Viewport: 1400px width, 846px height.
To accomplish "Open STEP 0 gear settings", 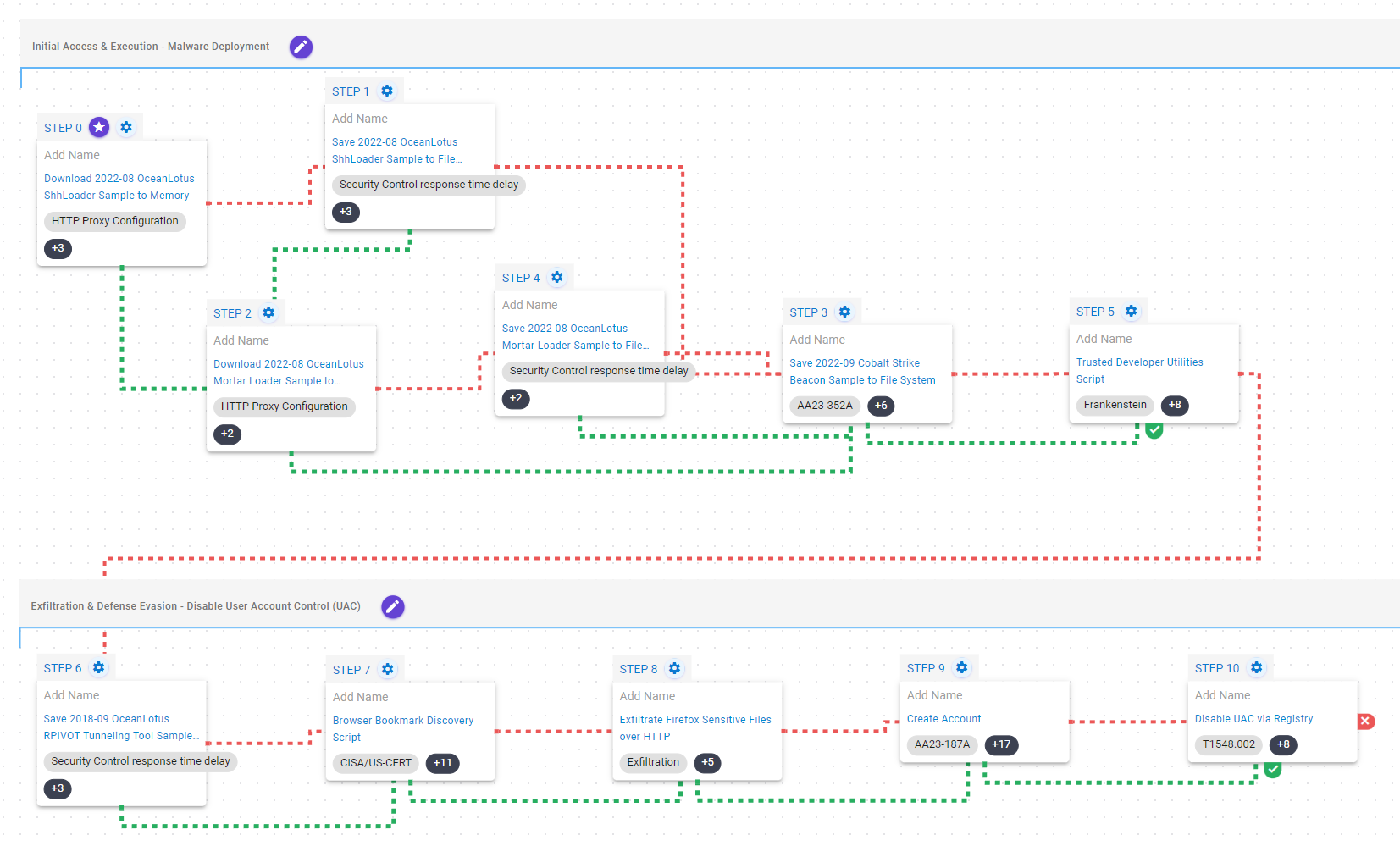I will (126, 128).
